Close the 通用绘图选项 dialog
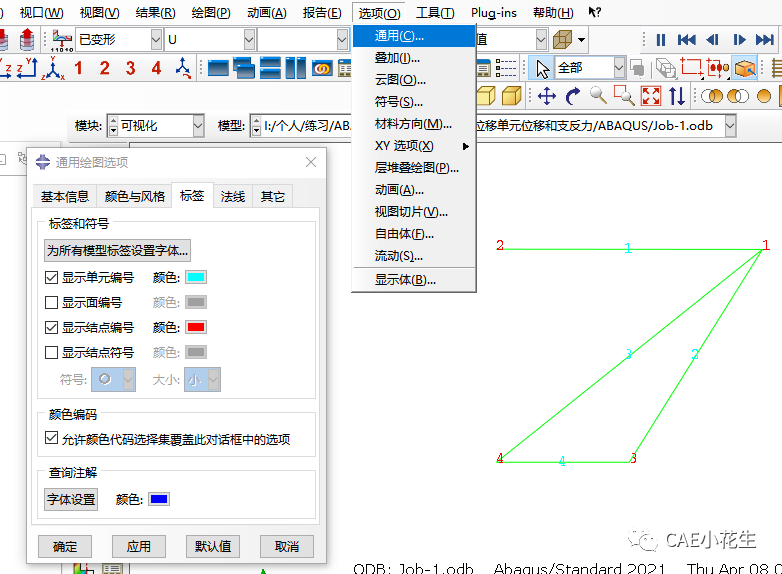Screen dimensions: 782x574 click(311, 162)
